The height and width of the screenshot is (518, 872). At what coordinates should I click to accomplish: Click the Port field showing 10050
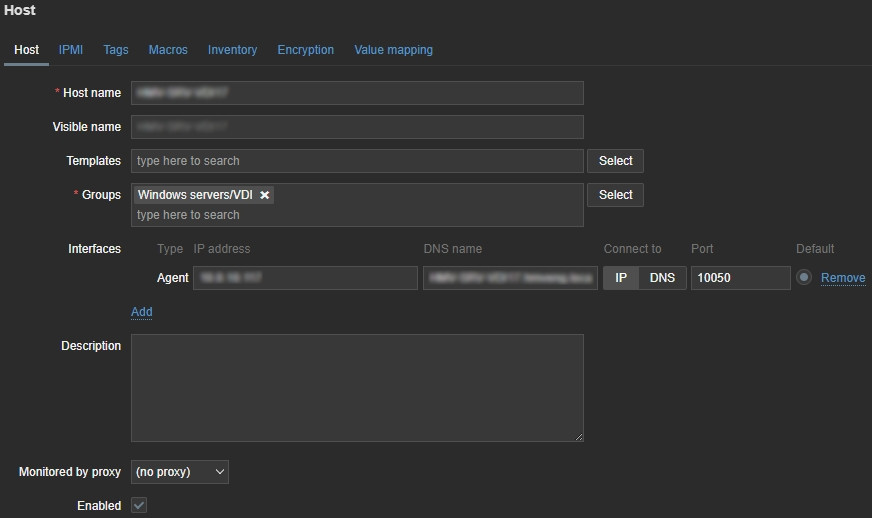pos(740,278)
